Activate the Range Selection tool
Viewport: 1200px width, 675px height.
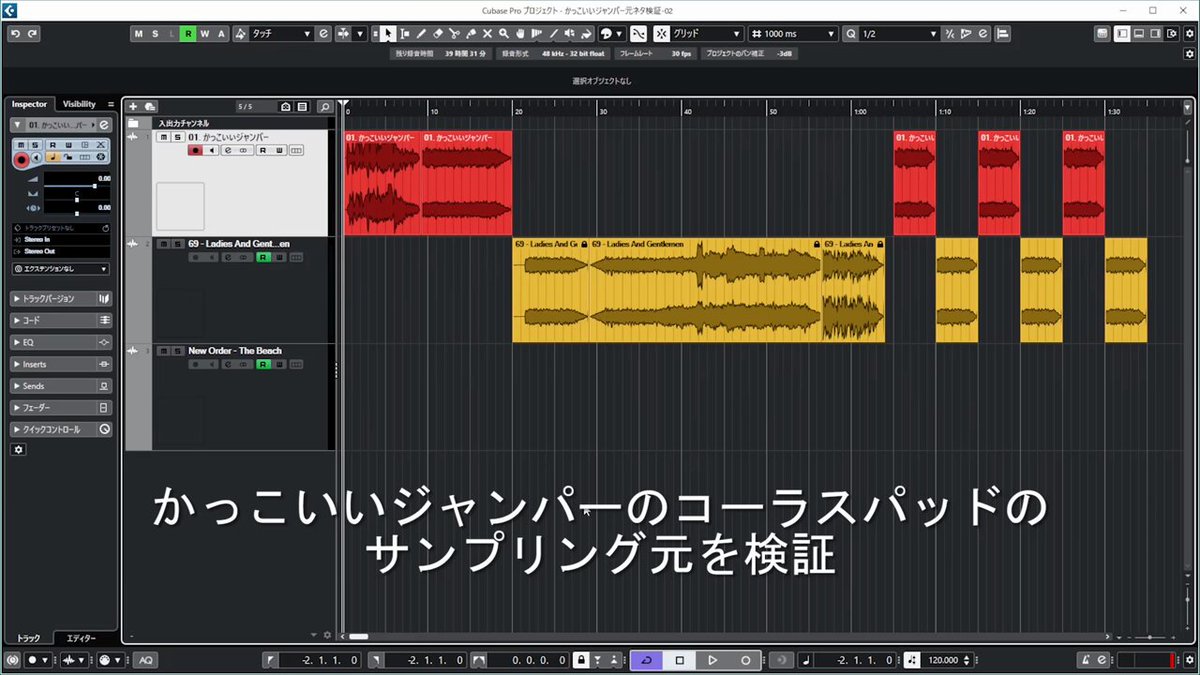pyautogui.click(x=406, y=33)
